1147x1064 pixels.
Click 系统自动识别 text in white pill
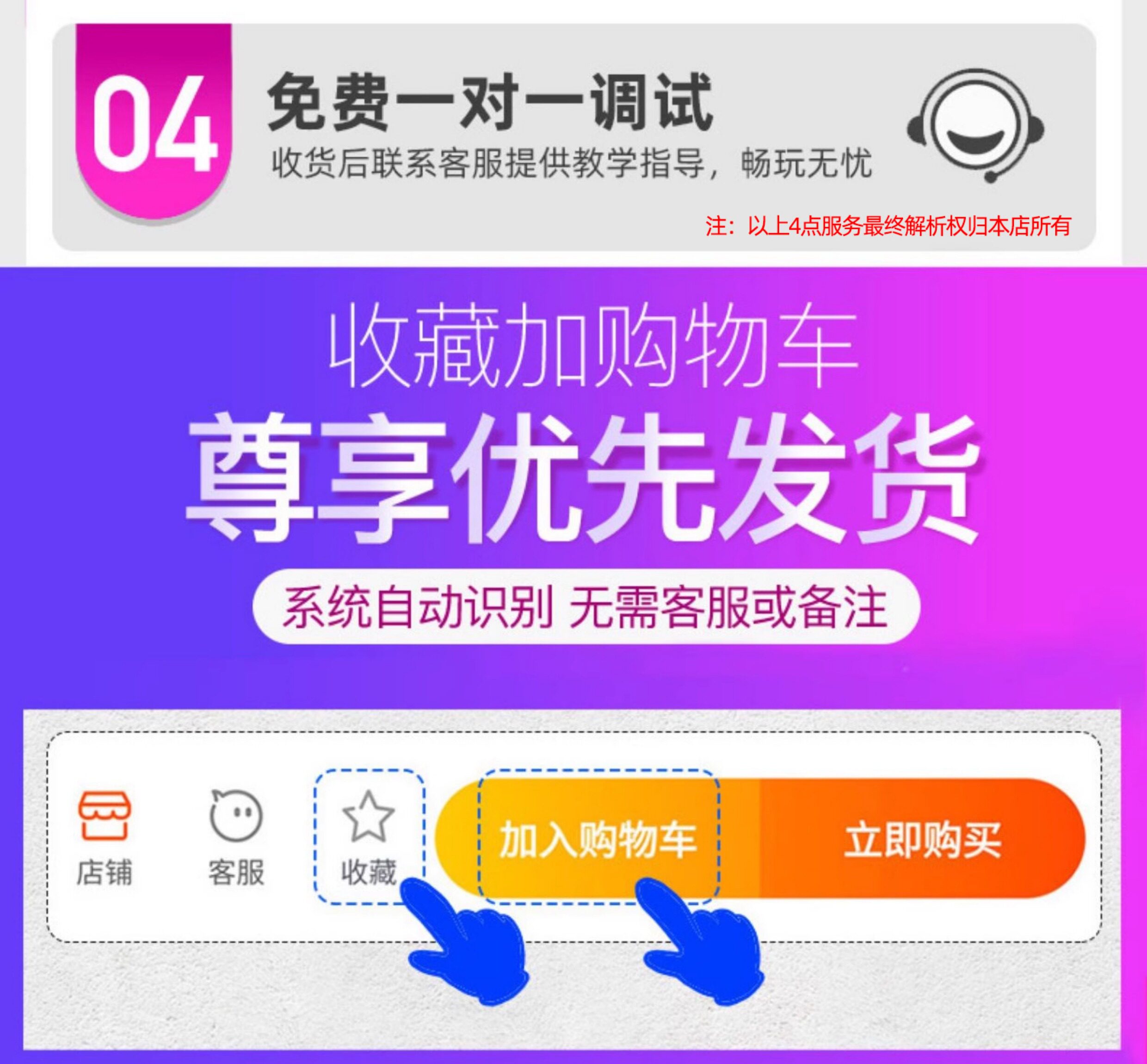pos(418,607)
